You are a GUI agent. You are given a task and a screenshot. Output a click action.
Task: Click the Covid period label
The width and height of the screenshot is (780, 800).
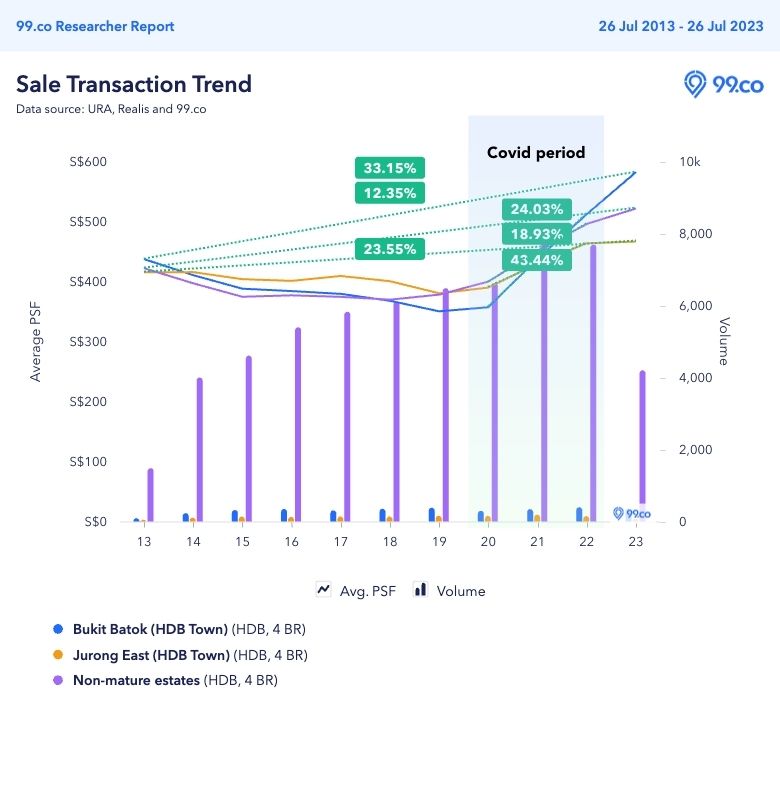(536, 153)
